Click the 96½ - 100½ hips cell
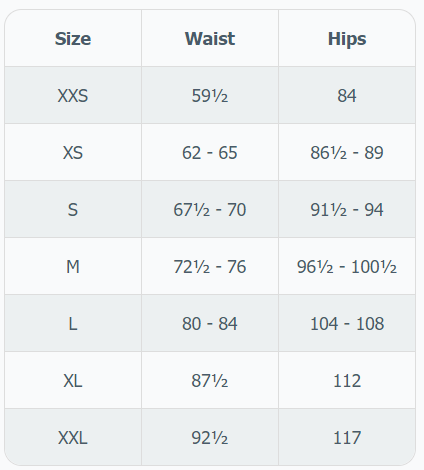The image size is (424, 470). (347, 267)
